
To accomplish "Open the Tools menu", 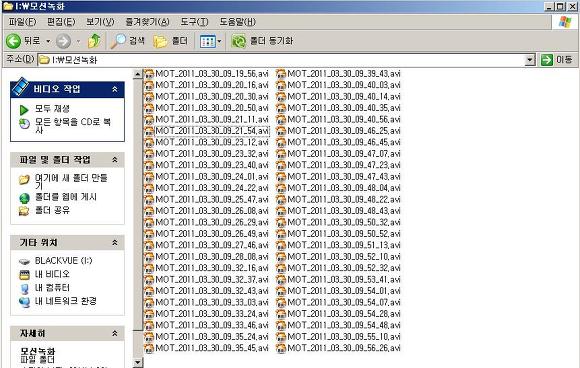I will pyautogui.click(x=194, y=22).
